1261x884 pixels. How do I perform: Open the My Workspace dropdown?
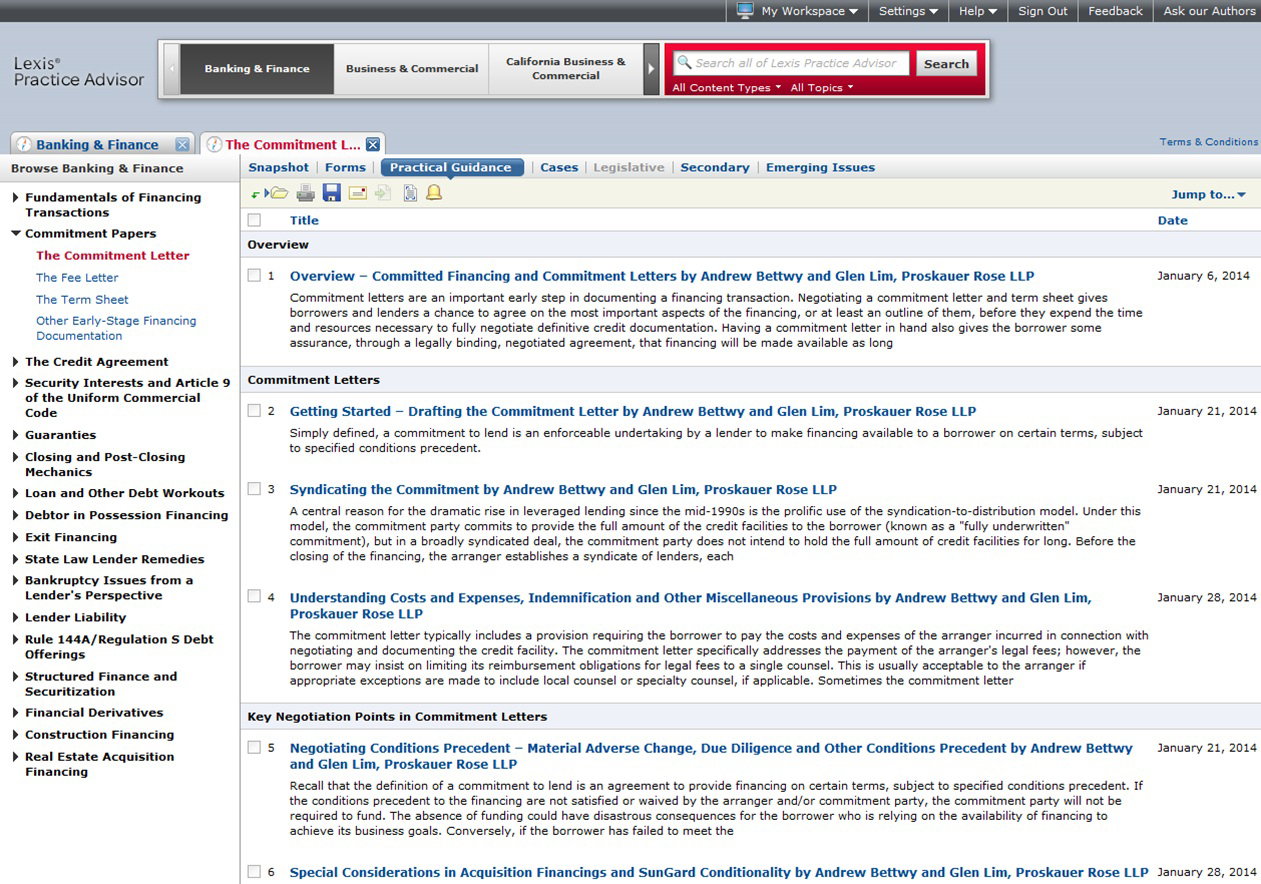pyautogui.click(x=809, y=11)
